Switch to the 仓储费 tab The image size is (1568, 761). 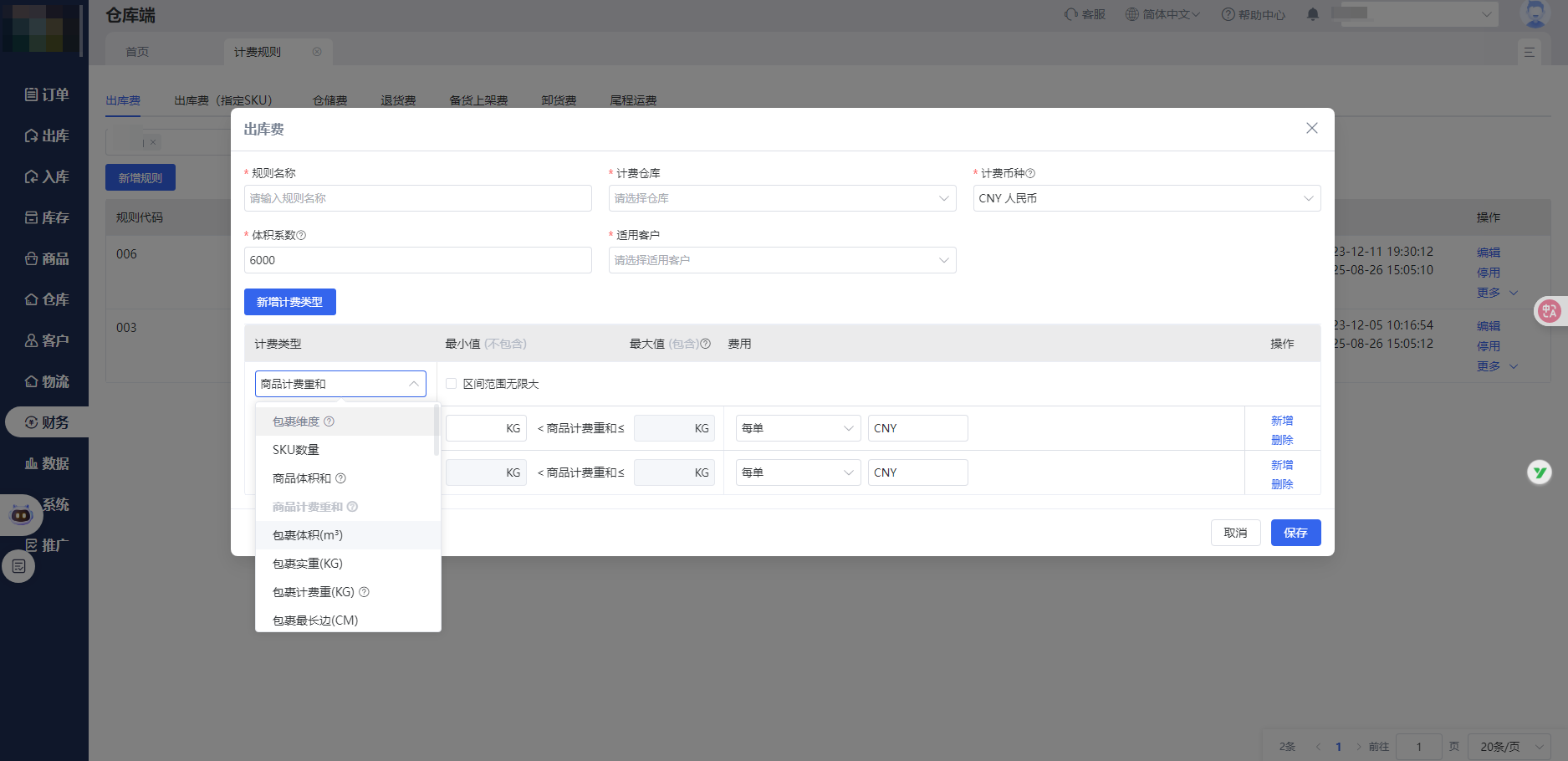coord(329,100)
